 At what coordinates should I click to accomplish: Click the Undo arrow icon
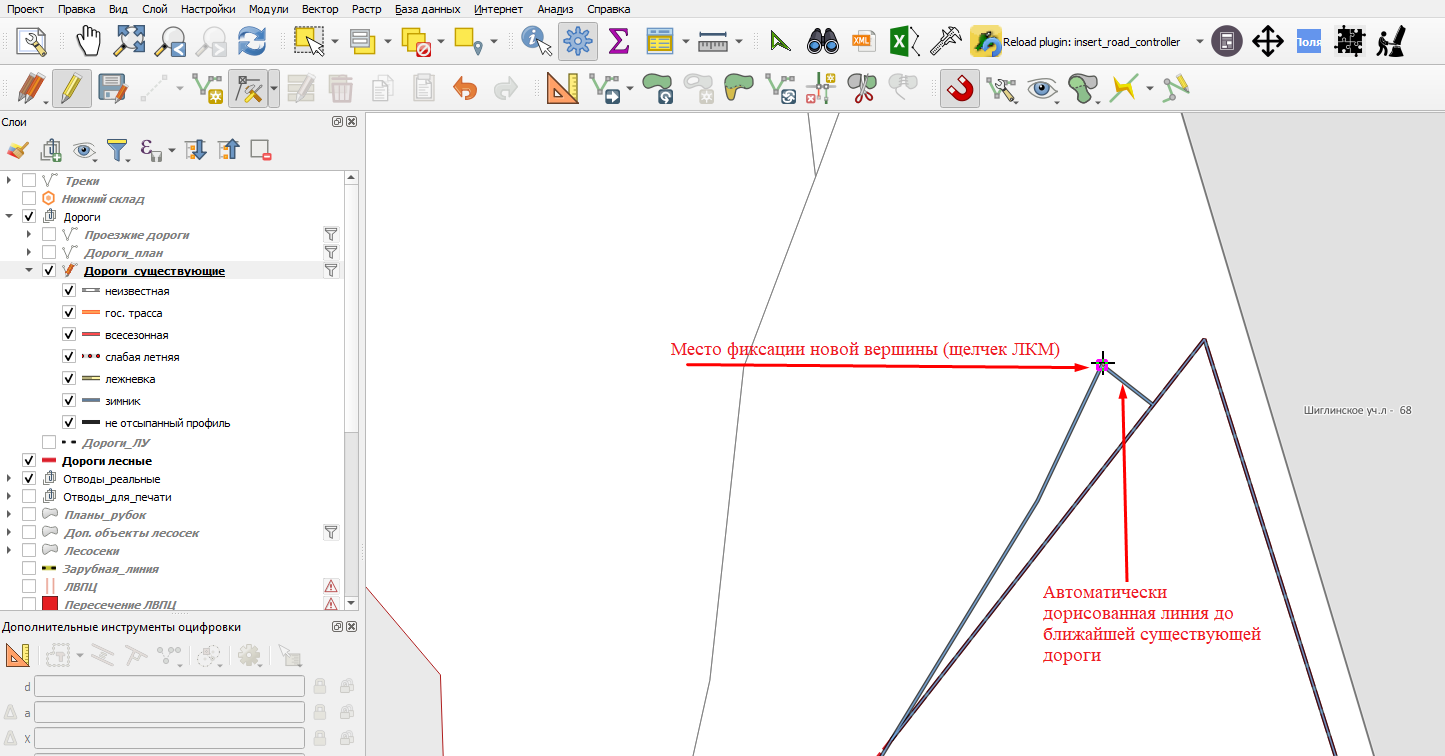click(x=465, y=89)
